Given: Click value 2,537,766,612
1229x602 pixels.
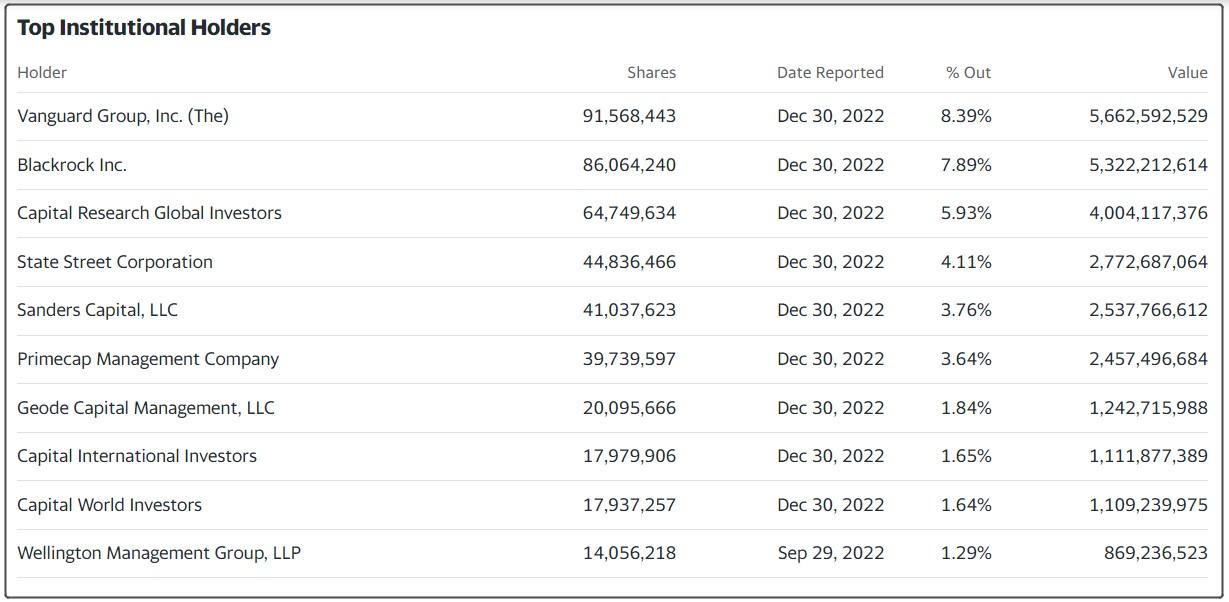Looking at the screenshot, I should click(x=1148, y=310).
